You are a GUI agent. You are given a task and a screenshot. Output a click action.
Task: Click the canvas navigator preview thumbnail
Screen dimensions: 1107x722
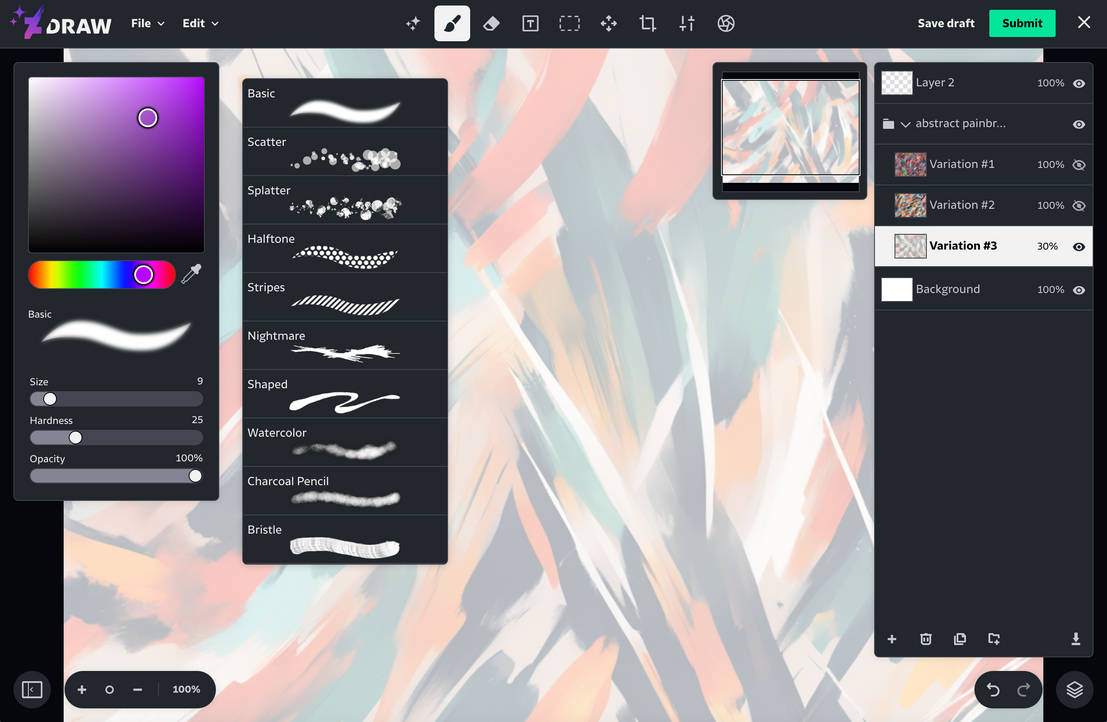coord(790,128)
